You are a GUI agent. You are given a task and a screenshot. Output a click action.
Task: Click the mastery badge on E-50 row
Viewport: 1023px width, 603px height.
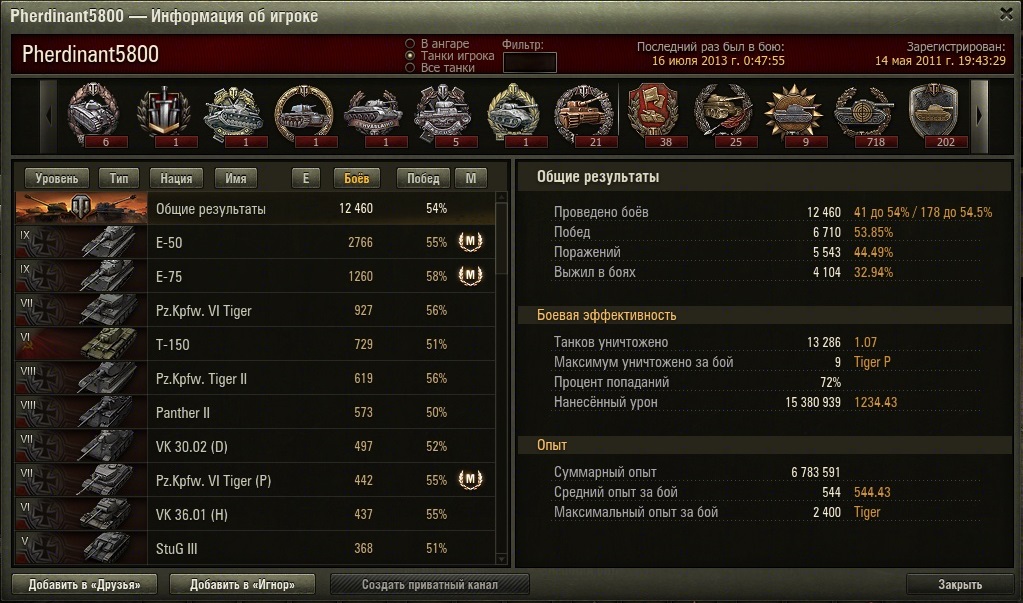pos(470,242)
